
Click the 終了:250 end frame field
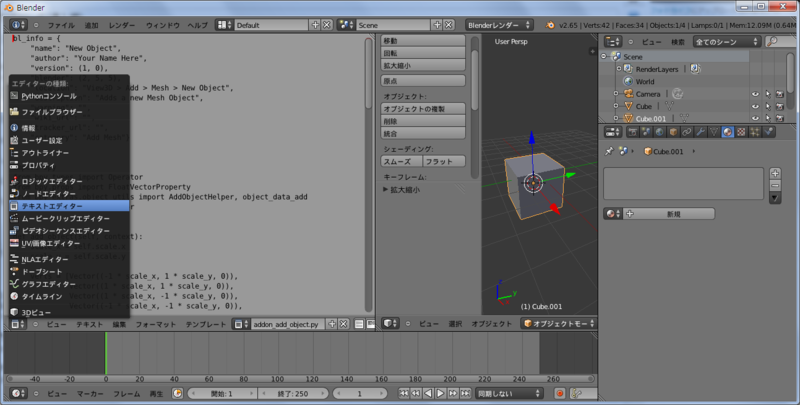(x=292, y=393)
